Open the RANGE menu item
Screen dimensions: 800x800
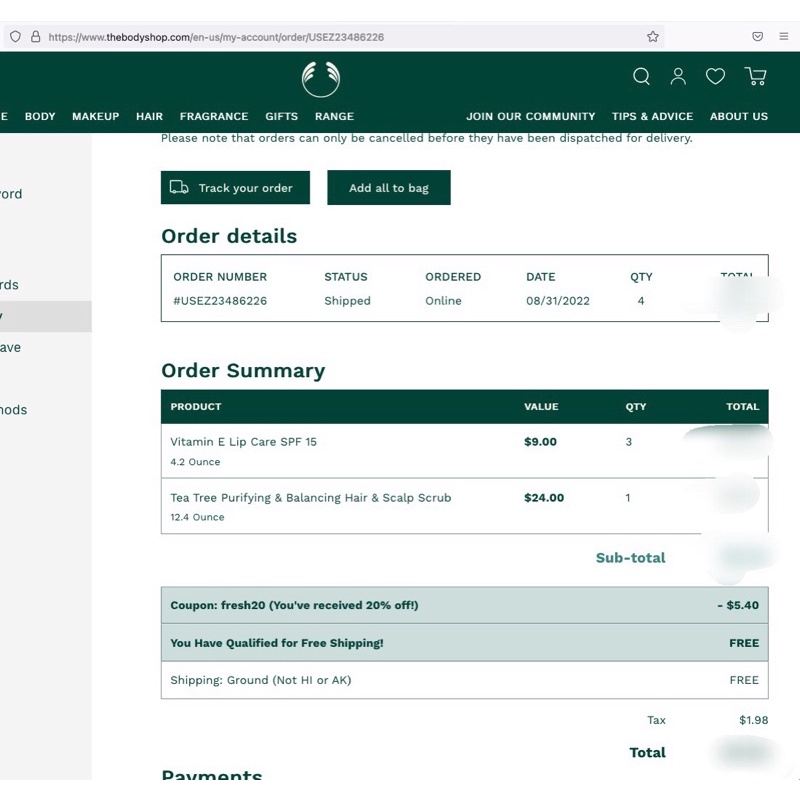tap(334, 117)
